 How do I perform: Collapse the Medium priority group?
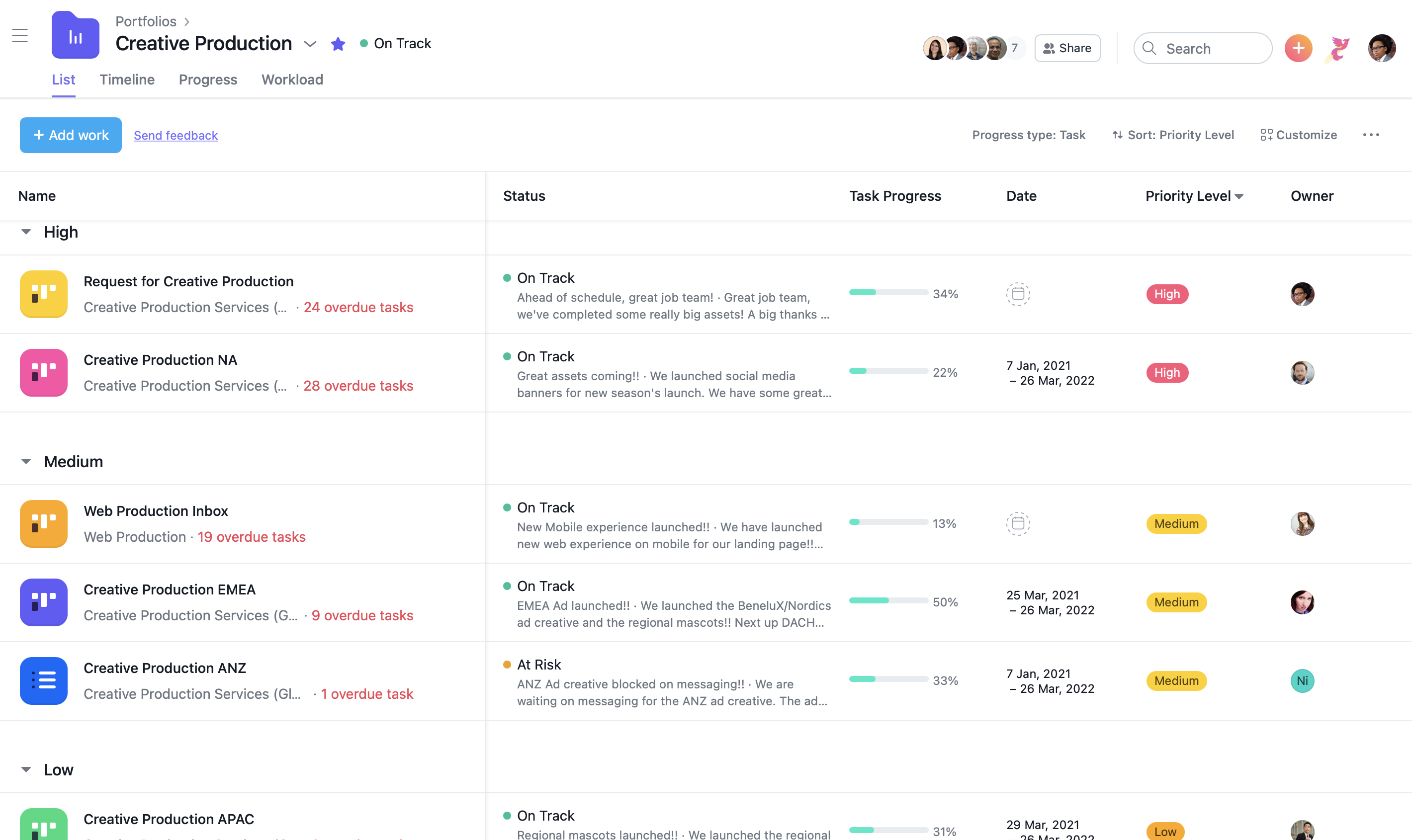[25, 461]
